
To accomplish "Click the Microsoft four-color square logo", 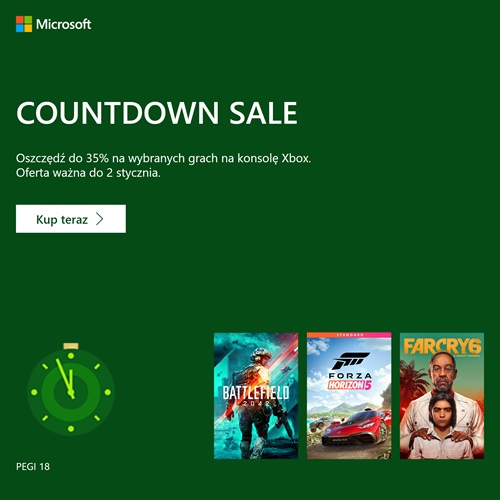I will click(24, 24).
